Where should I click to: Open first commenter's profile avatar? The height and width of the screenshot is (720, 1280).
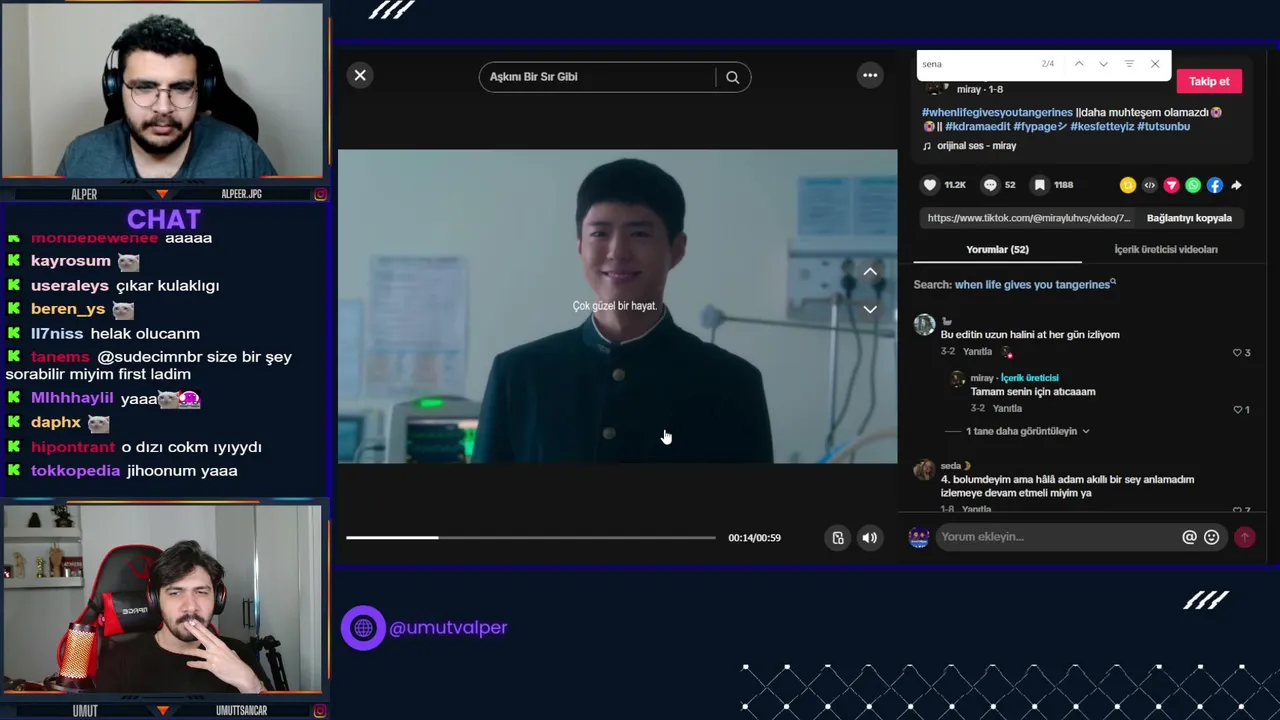pos(925,325)
